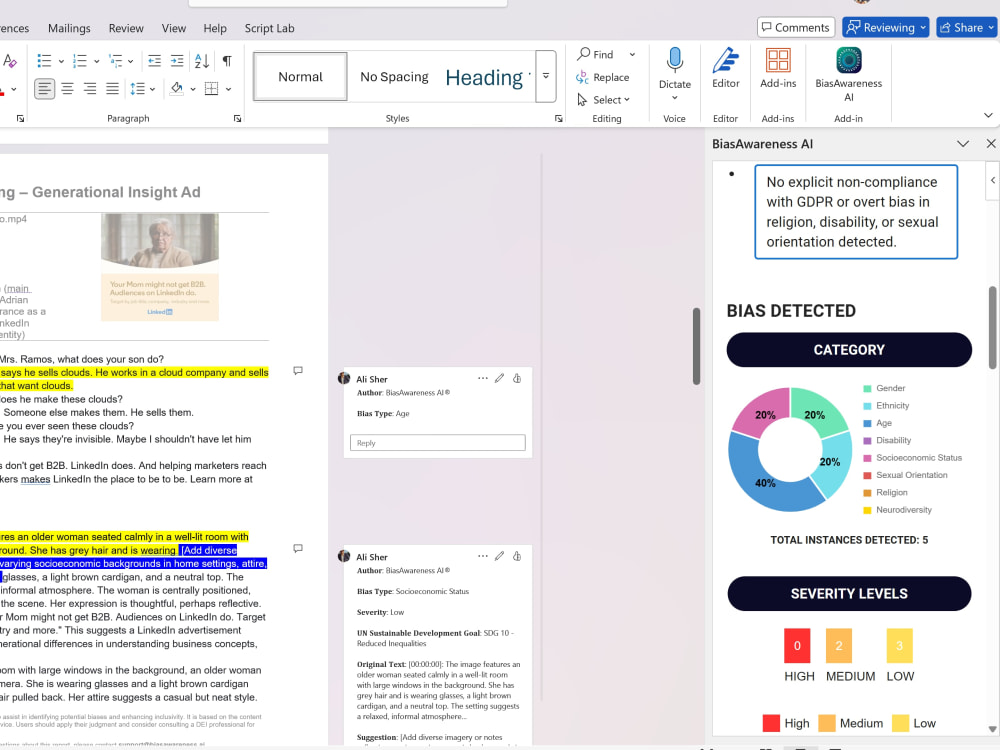This screenshot has width=1000, height=750.
Task: Open Replace dialog
Action: tap(603, 77)
